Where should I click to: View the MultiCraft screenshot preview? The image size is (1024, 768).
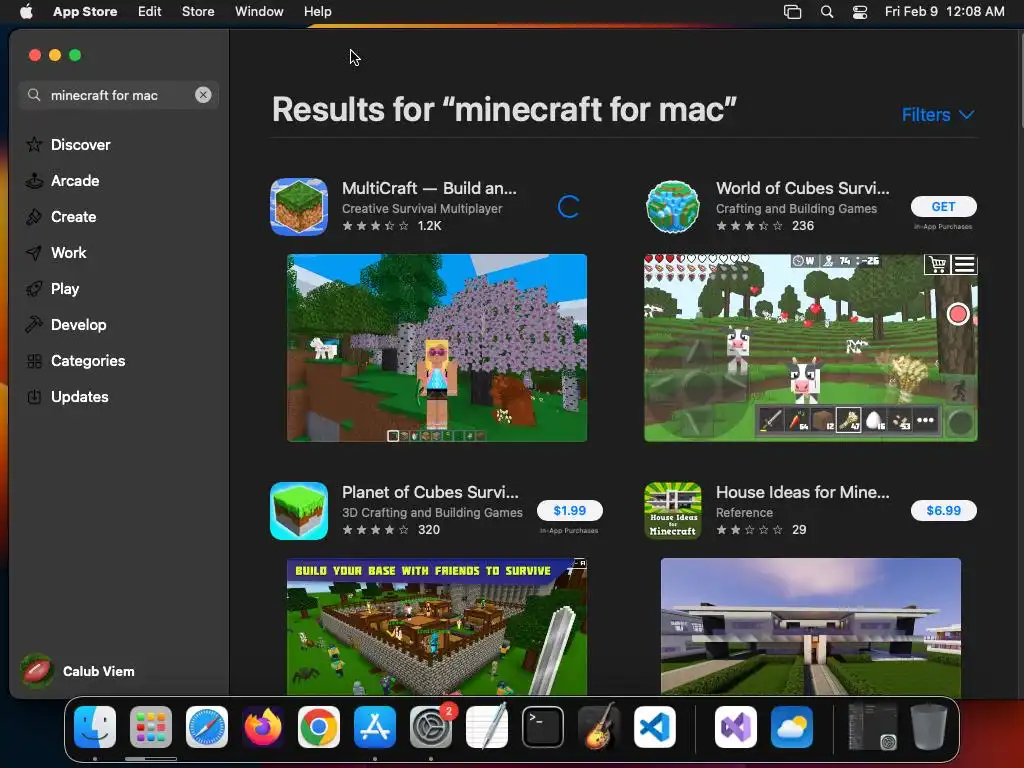[x=437, y=348]
